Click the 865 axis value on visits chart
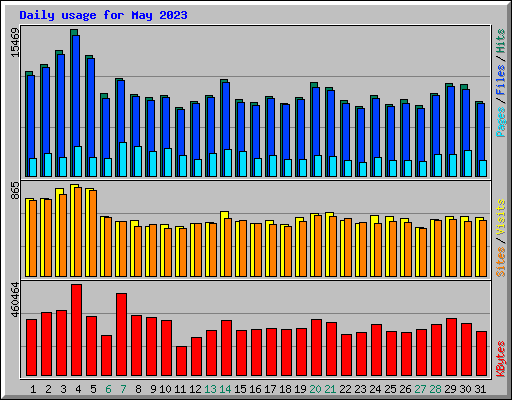This screenshot has height=400, width=512. click(15, 191)
